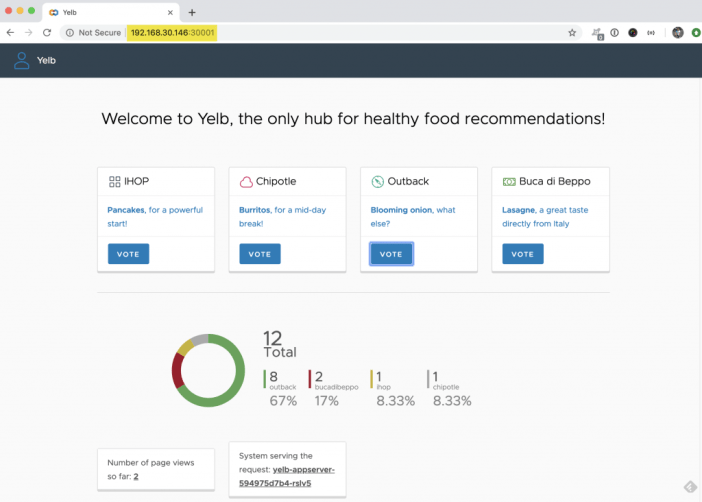
Task: Click the 67% percentage value
Action: coord(283,401)
